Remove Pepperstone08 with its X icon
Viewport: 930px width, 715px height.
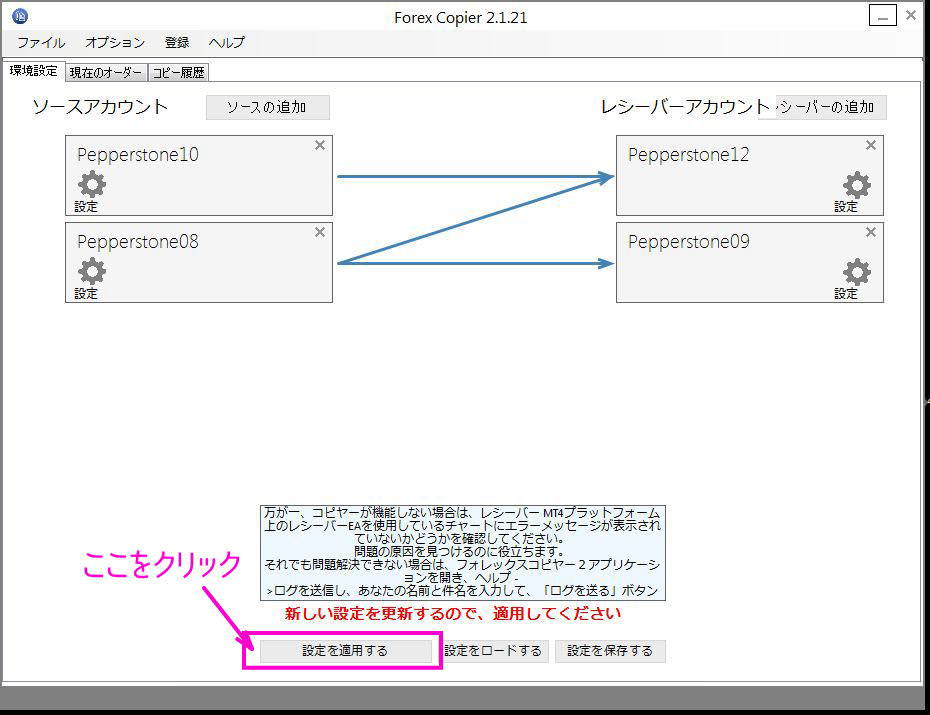pos(320,232)
